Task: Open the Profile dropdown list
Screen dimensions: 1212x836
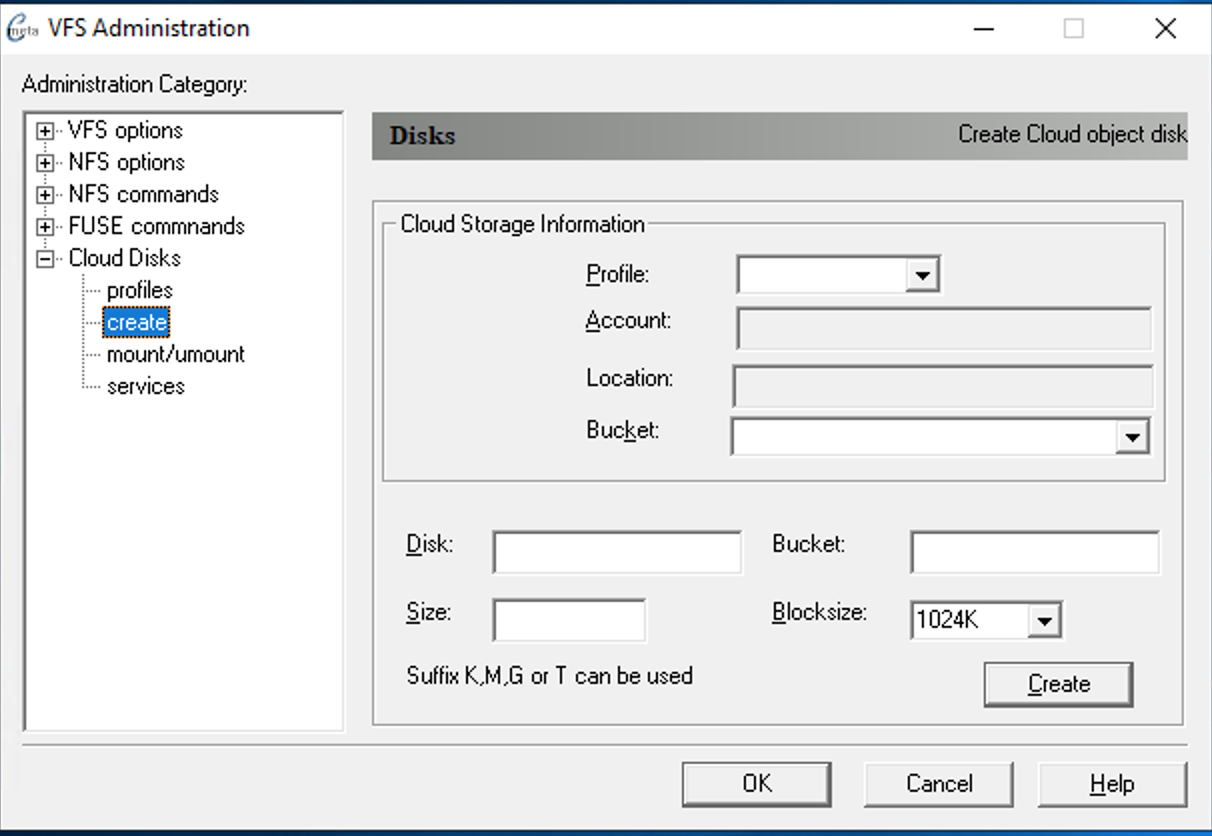Action: pyautogui.click(x=921, y=275)
